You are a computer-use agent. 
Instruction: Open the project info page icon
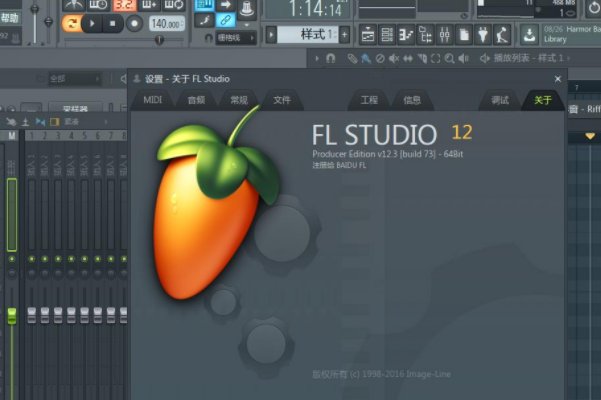click(x=464, y=35)
